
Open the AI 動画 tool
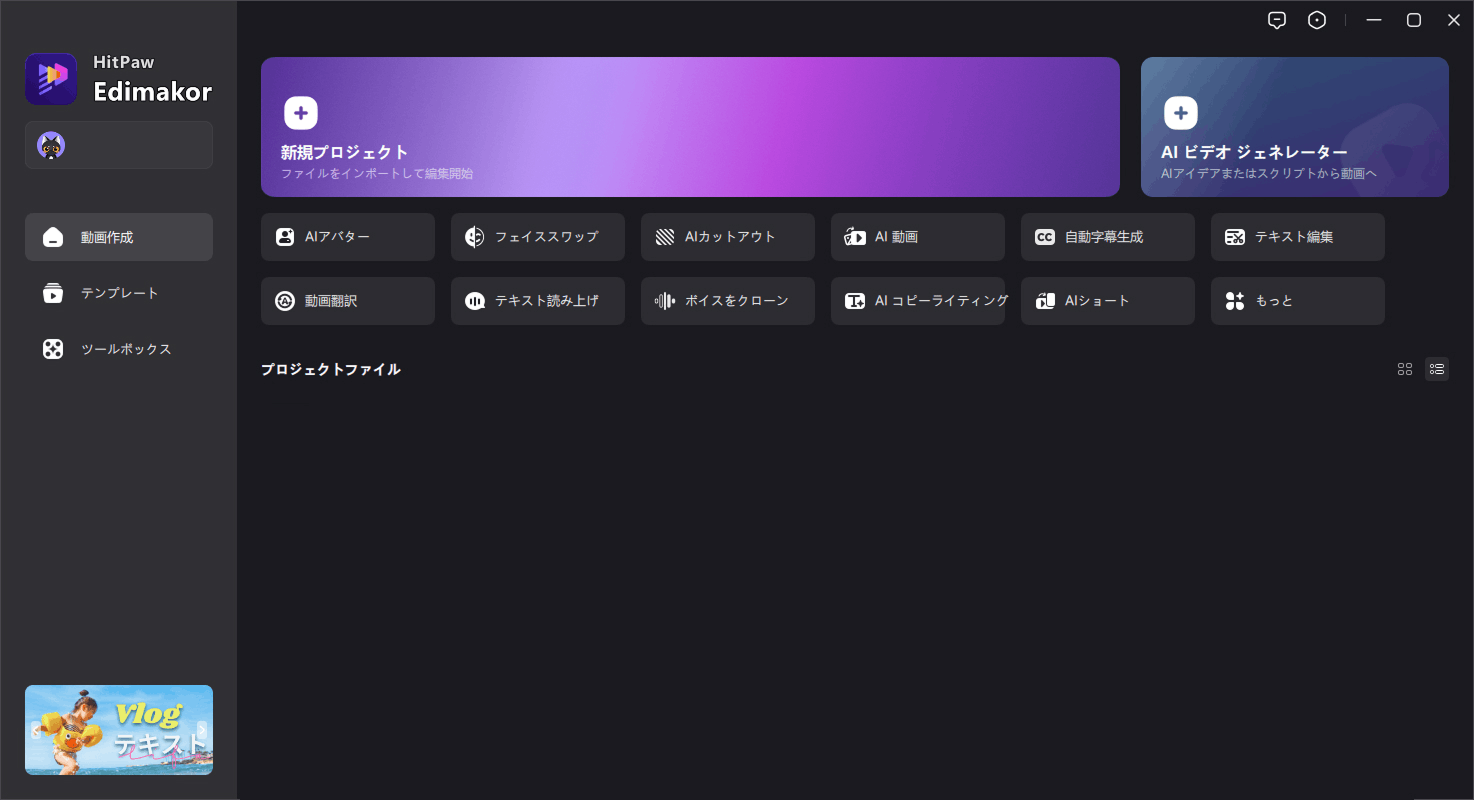click(x=918, y=237)
